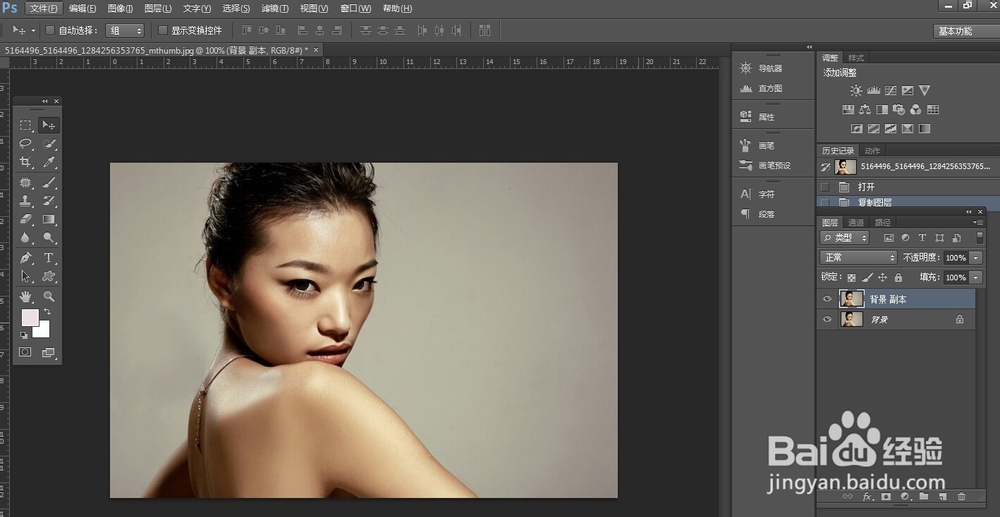
Task: Add Channel Mixer three-circles adjustment
Action: [916, 110]
